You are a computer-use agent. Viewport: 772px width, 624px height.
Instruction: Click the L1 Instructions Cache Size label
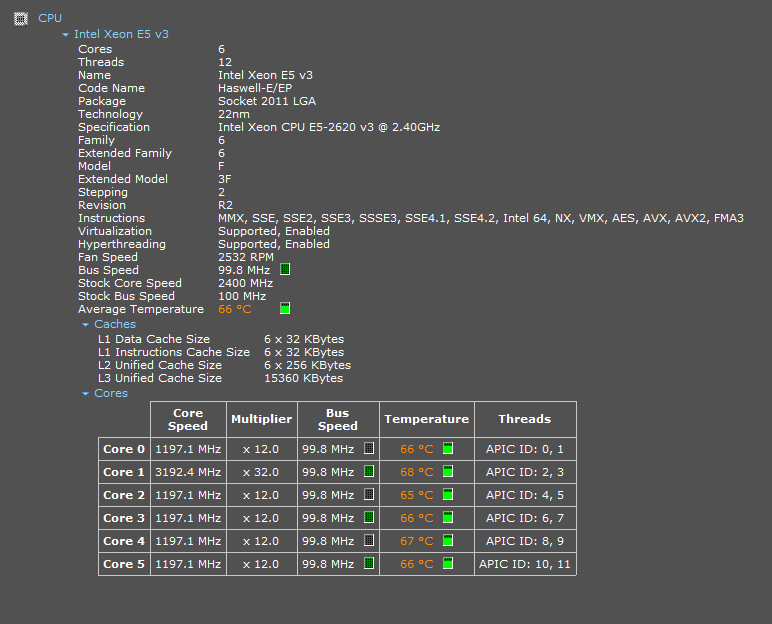(x=174, y=352)
